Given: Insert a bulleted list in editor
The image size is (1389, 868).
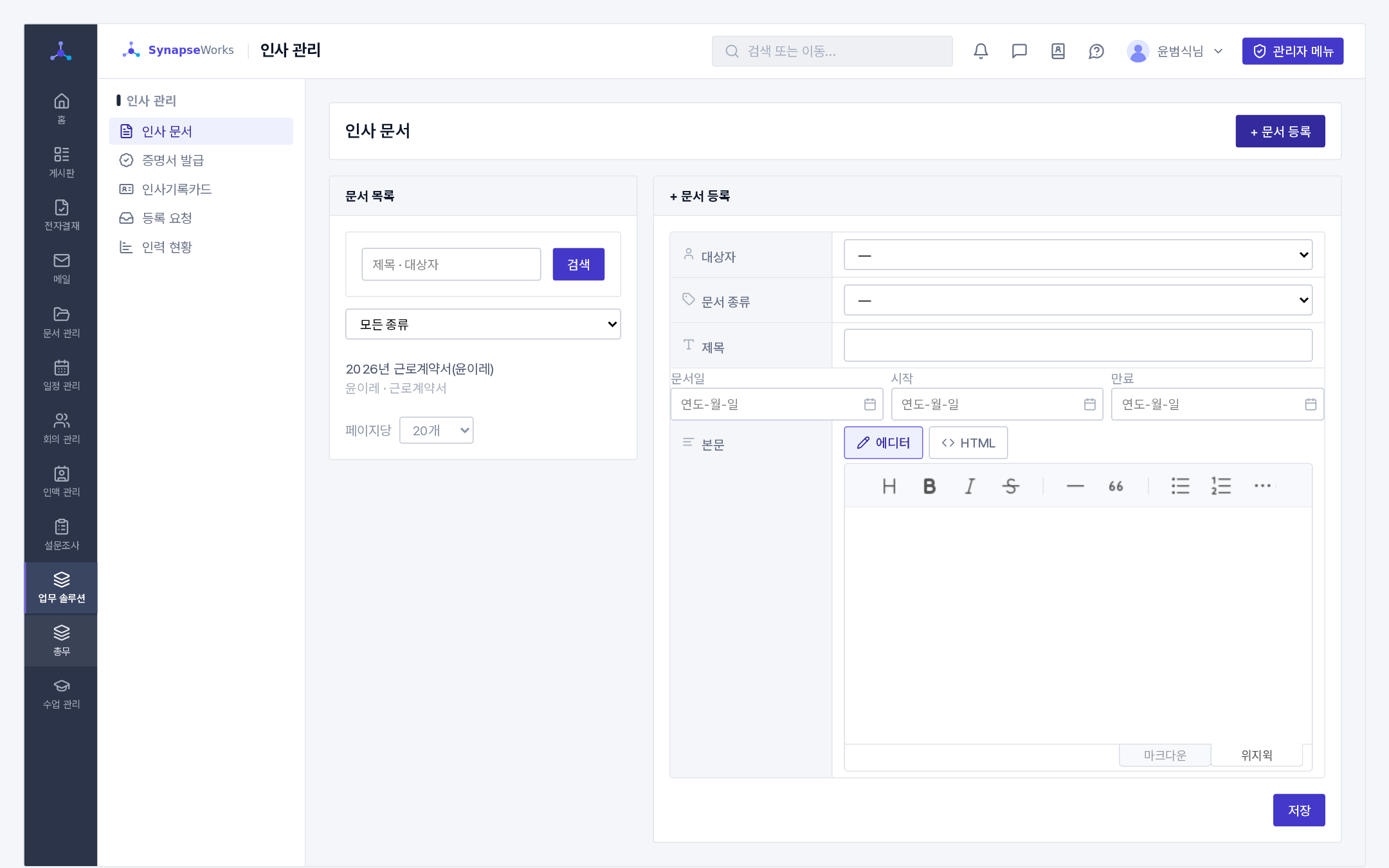Looking at the screenshot, I should [x=1180, y=486].
